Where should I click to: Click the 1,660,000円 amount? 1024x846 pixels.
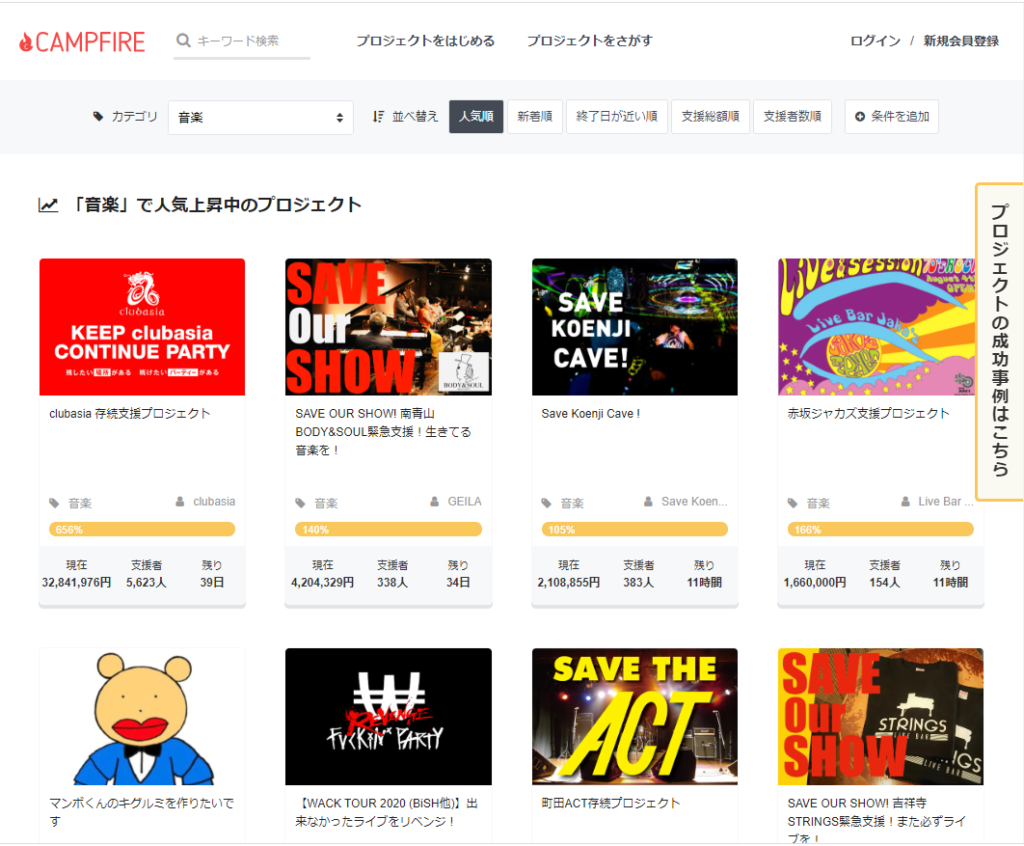pos(814,582)
